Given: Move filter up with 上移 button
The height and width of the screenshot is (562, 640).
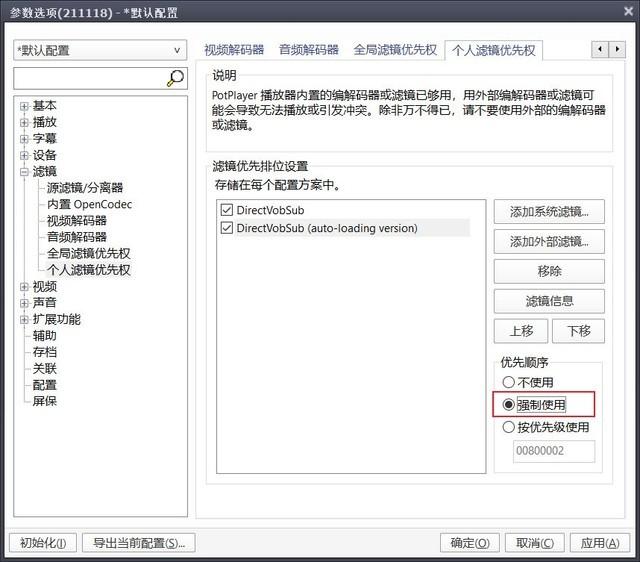Looking at the screenshot, I should 520,331.
